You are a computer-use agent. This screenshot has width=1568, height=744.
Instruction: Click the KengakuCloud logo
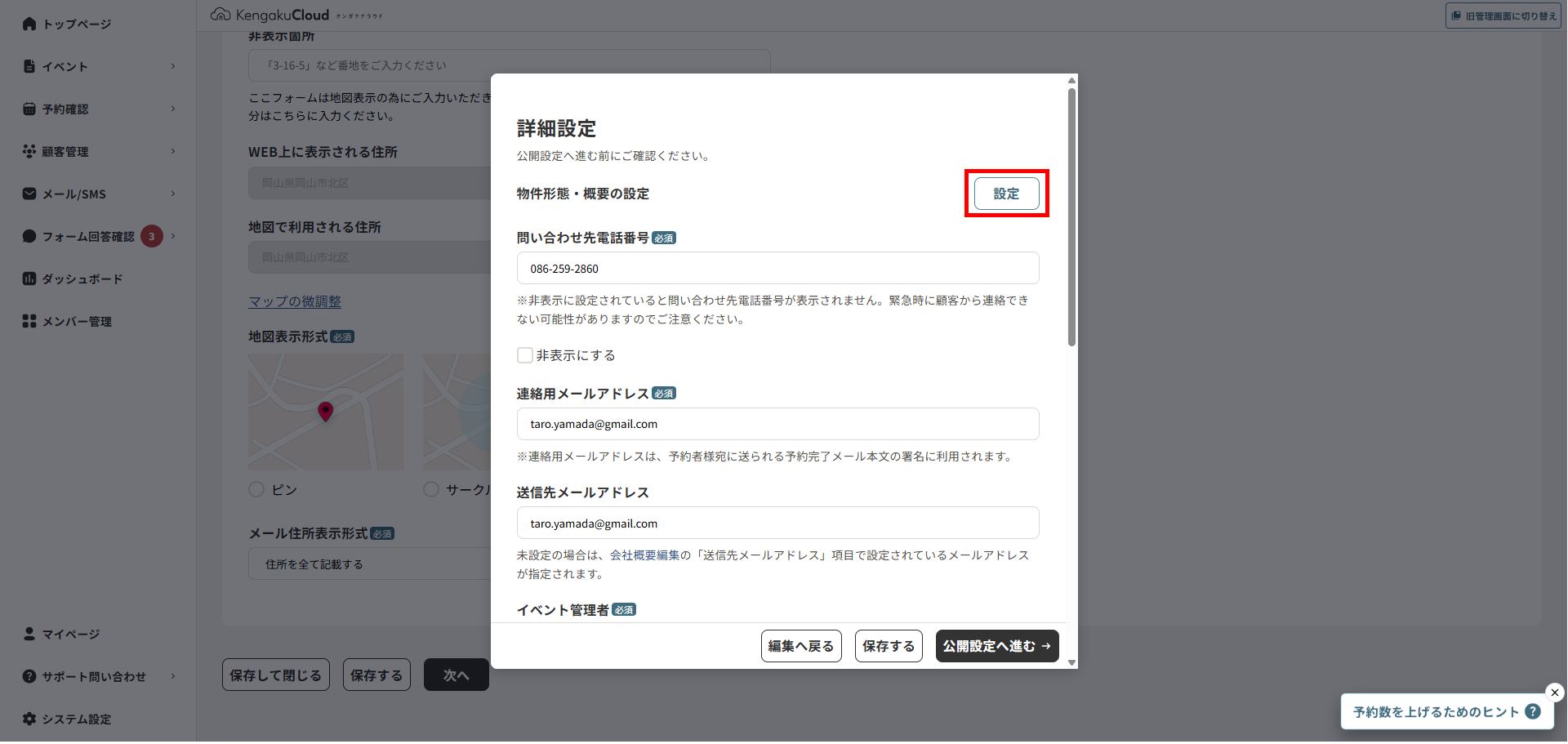click(269, 15)
